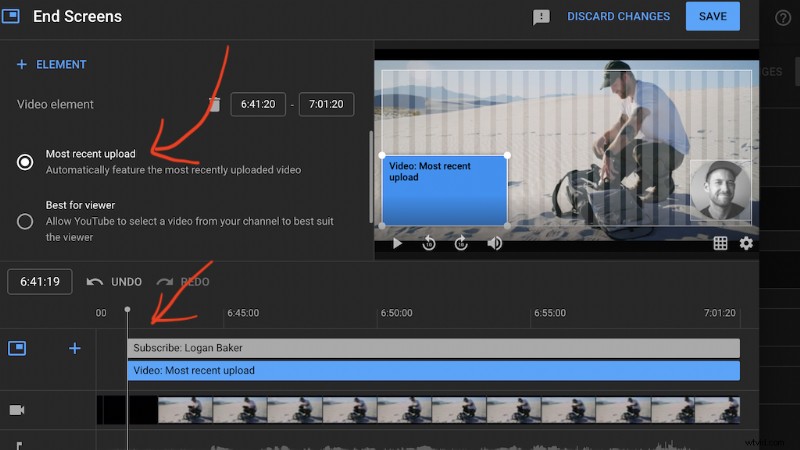Open the help question mark icon
This screenshot has width=800, height=450.
tap(783, 18)
